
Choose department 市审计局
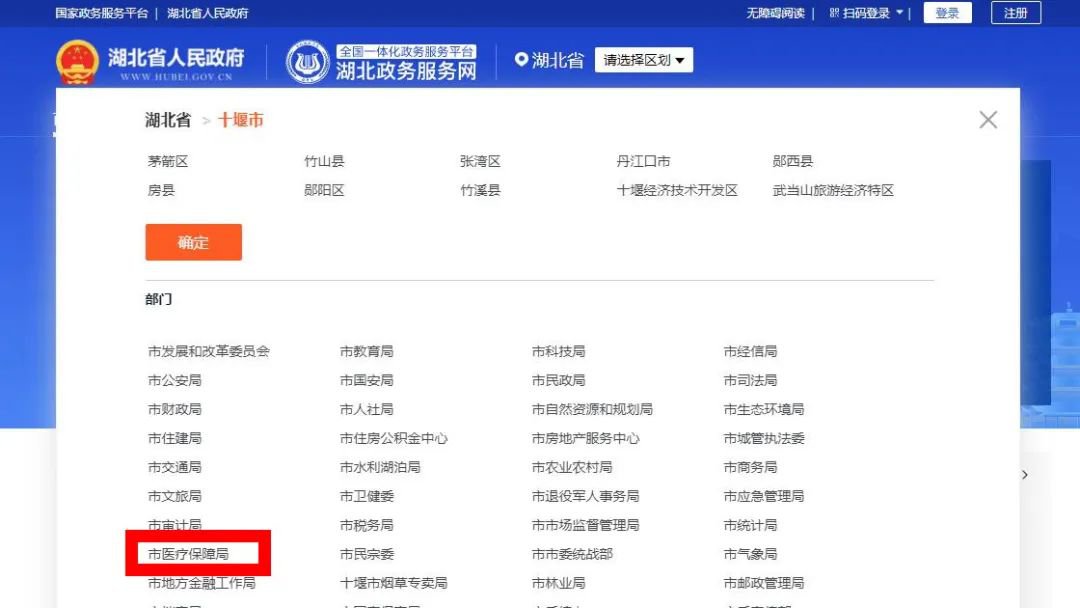(174, 525)
